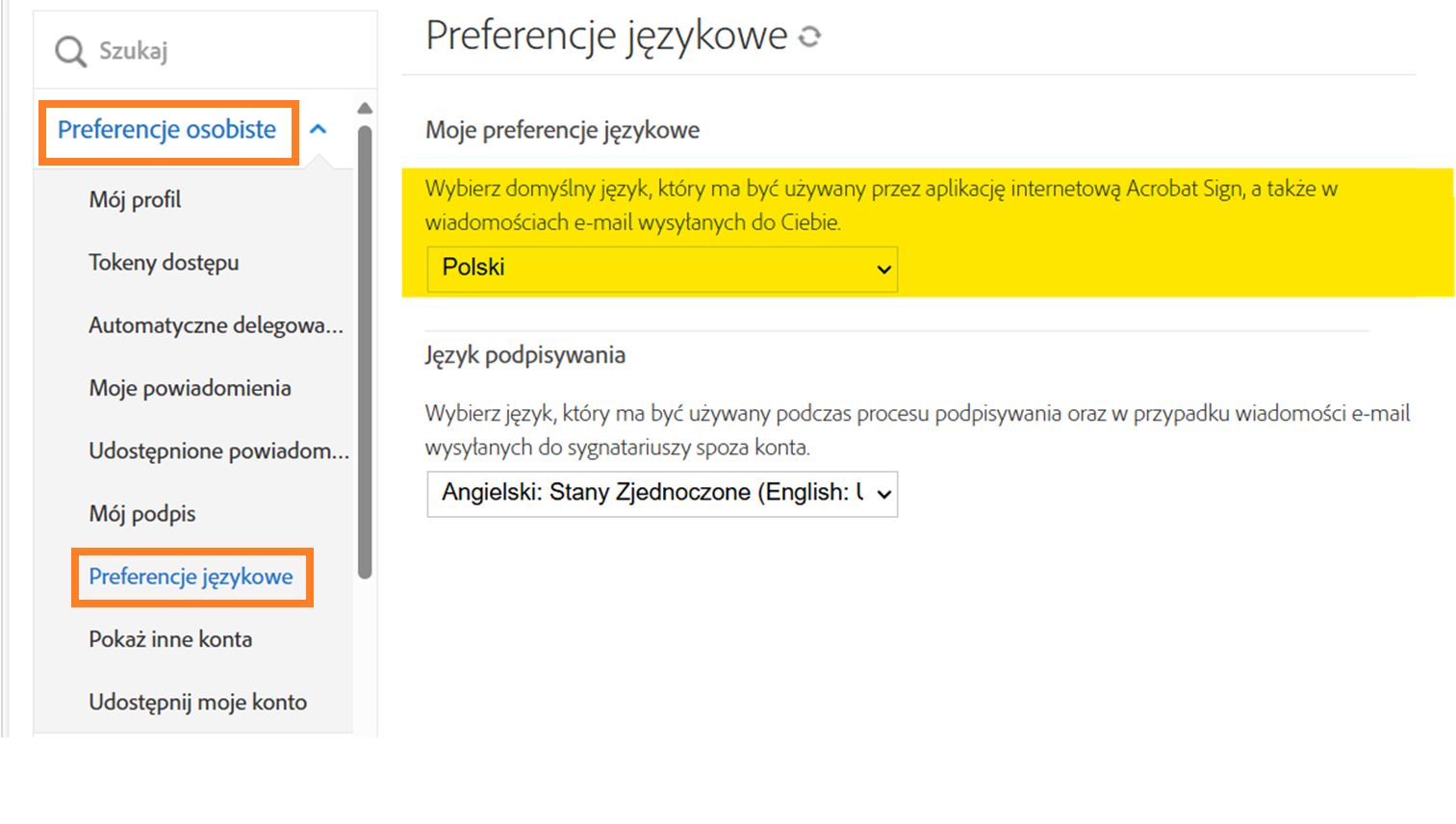Open Automatyczne delegowanie settings
Image resolution: width=1456 pixels, height=824 pixels.
click(x=216, y=325)
